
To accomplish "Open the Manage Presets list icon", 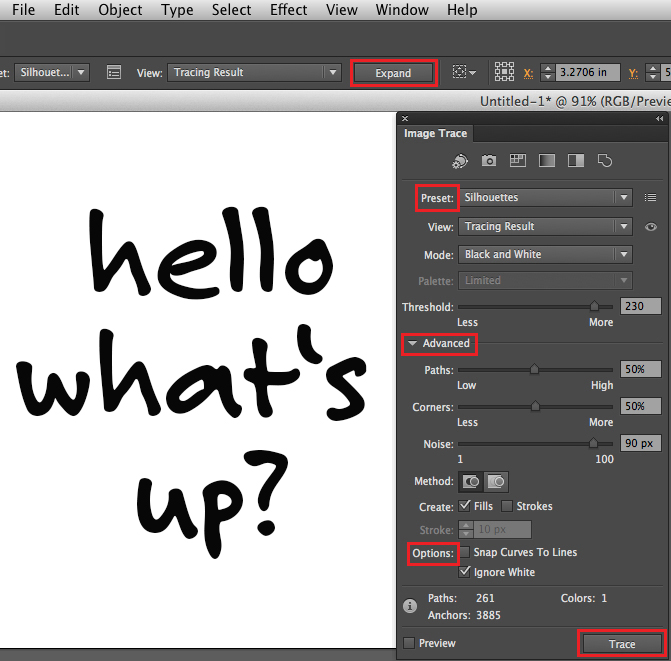I will coord(651,198).
